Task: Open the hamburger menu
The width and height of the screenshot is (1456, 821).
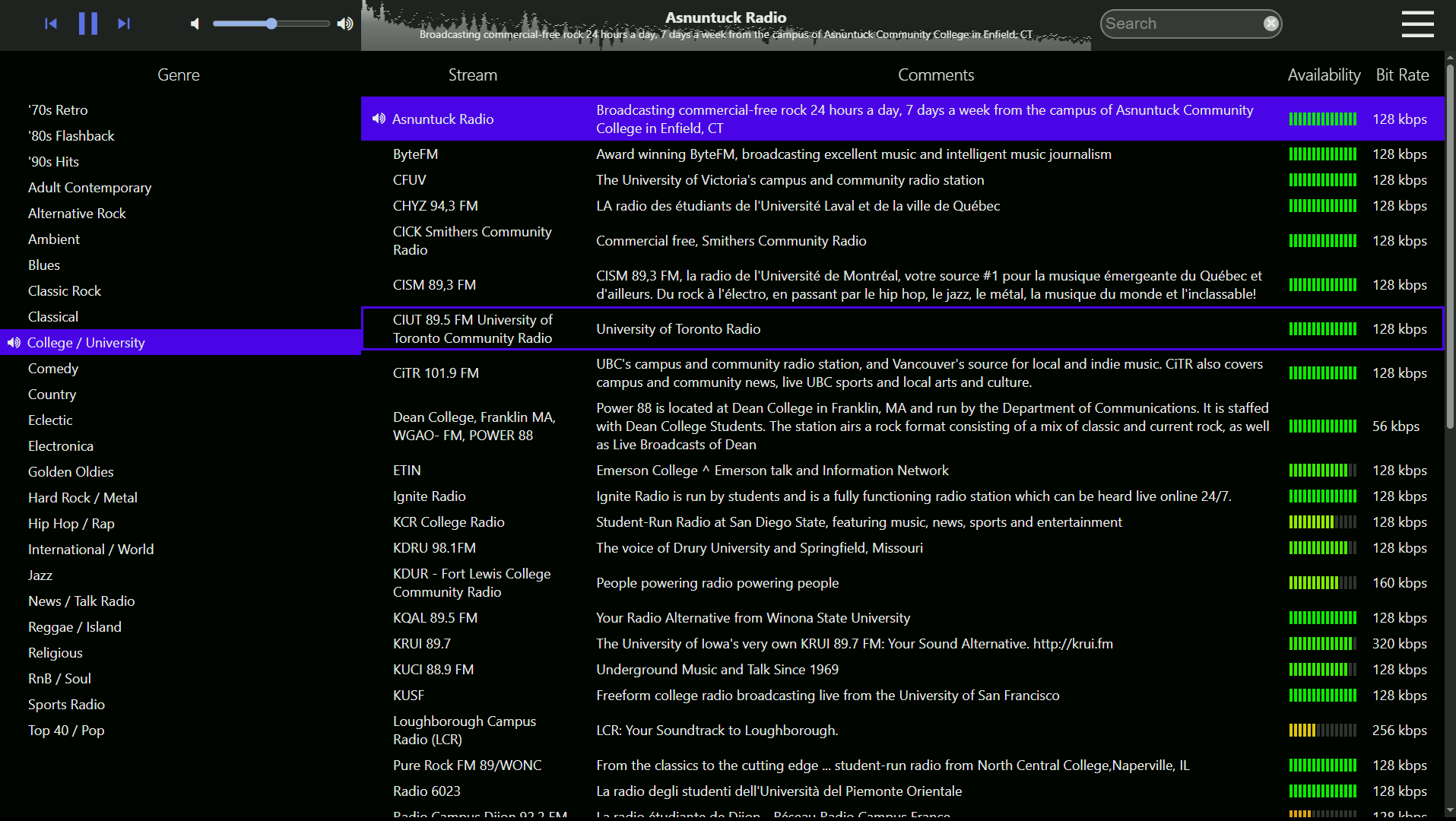Action: coord(1418,24)
